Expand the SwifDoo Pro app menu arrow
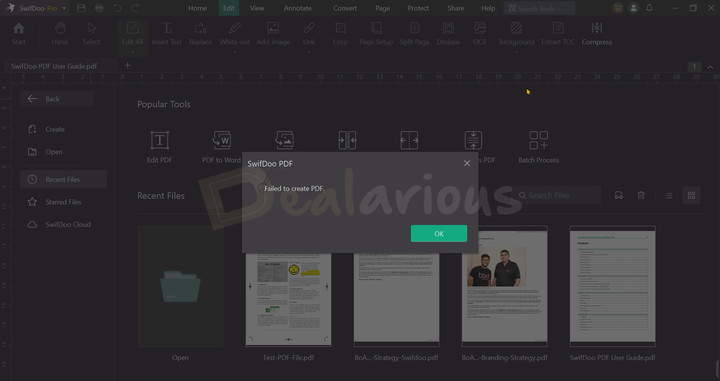 [x=64, y=8]
